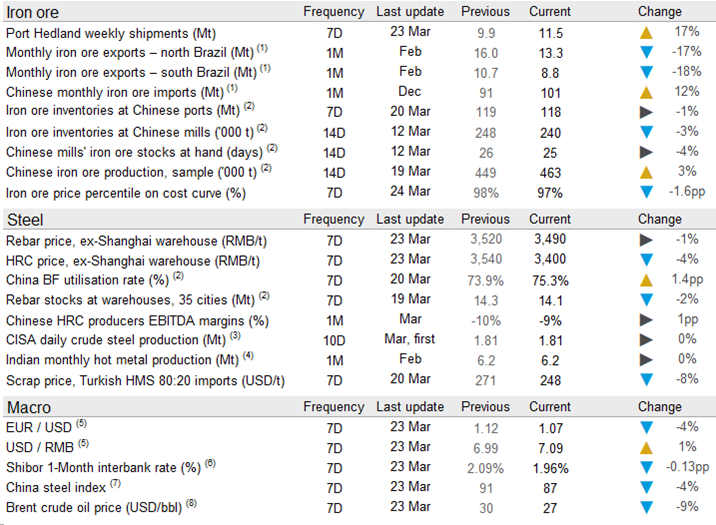Click the blue down arrow for north Brazil exports
Viewport: 716px width, 525px height.
[x=646, y=53]
